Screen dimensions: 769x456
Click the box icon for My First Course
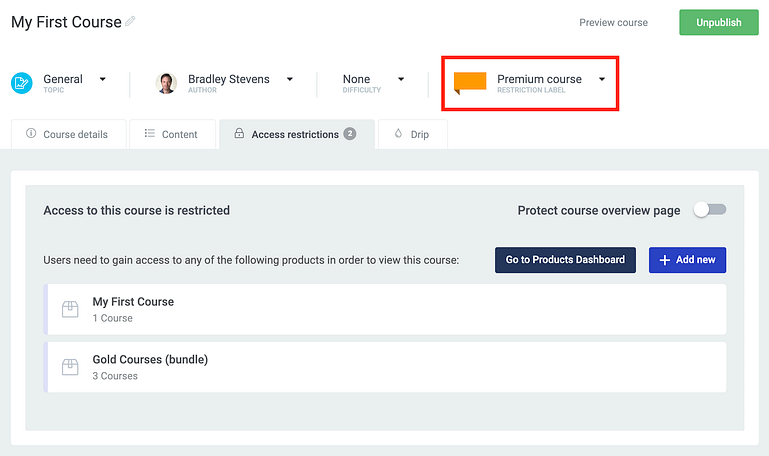tap(70, 309)
